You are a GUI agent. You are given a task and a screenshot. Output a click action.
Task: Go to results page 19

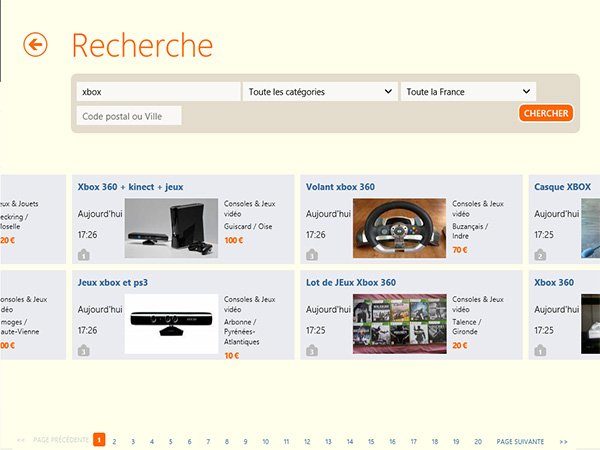coord(456,441)
